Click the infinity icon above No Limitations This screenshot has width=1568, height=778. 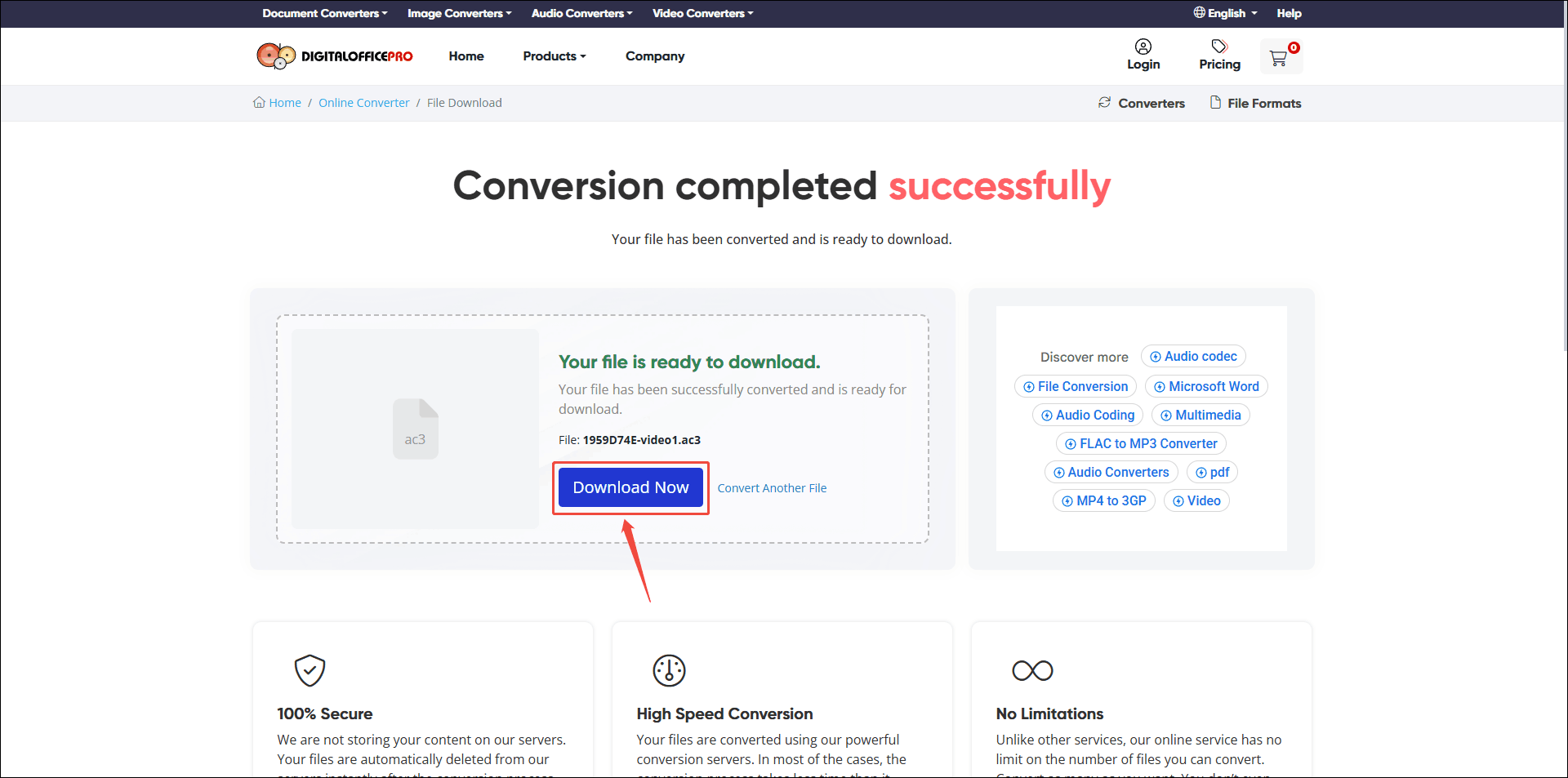coord(1031,670)
